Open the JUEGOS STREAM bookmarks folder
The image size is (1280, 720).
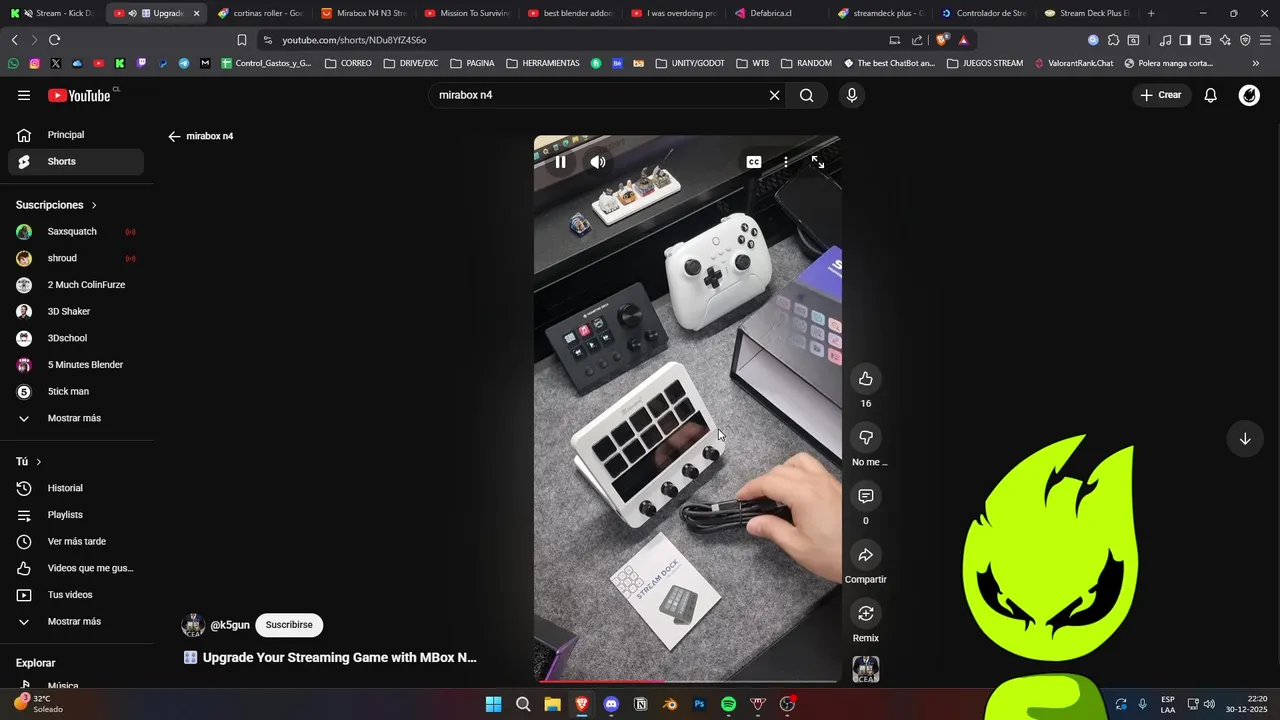pos(985,63)
